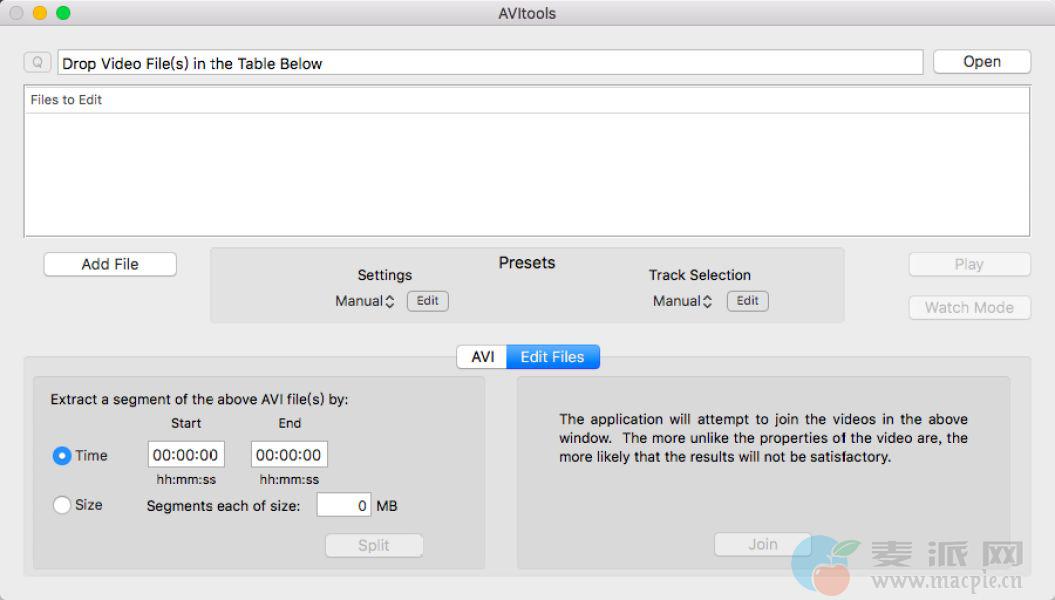Click the Join button

(762, 544)
